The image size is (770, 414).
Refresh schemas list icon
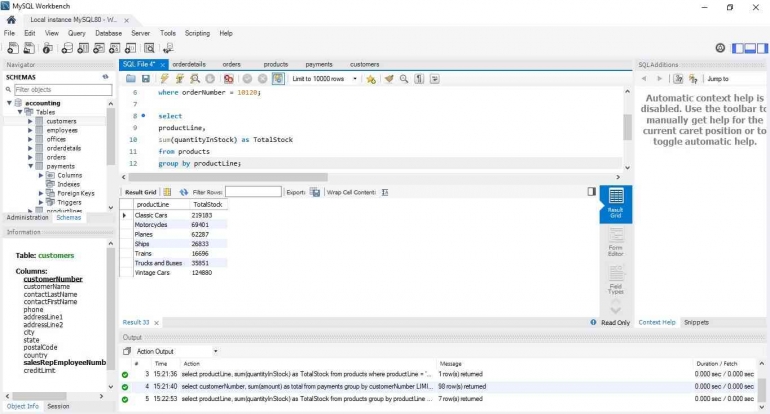tap(105, 77)
